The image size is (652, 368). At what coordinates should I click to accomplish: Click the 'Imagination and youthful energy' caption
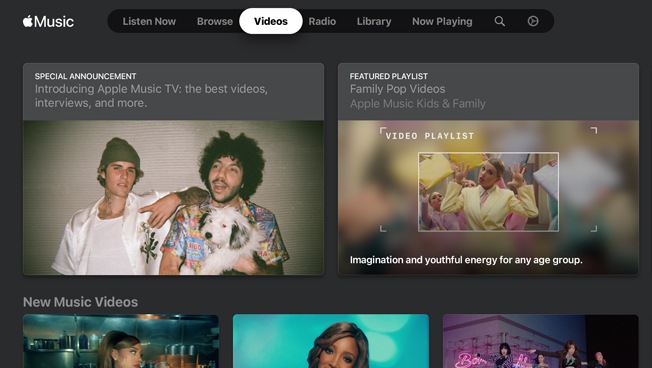(x=466, y=260)
